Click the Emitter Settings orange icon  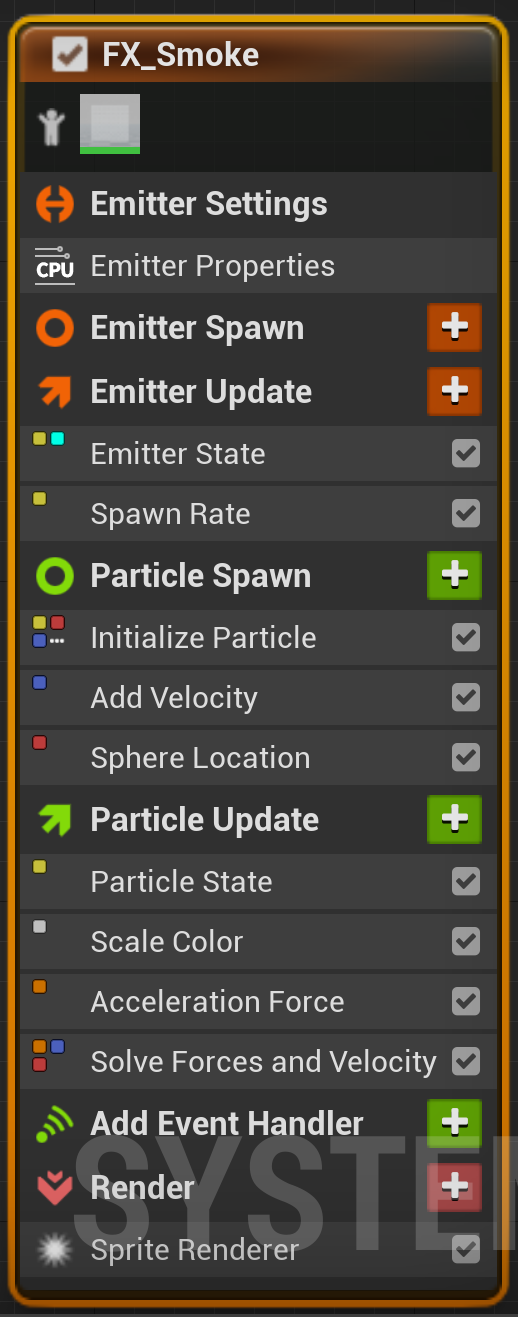click(x=55, y=204)
